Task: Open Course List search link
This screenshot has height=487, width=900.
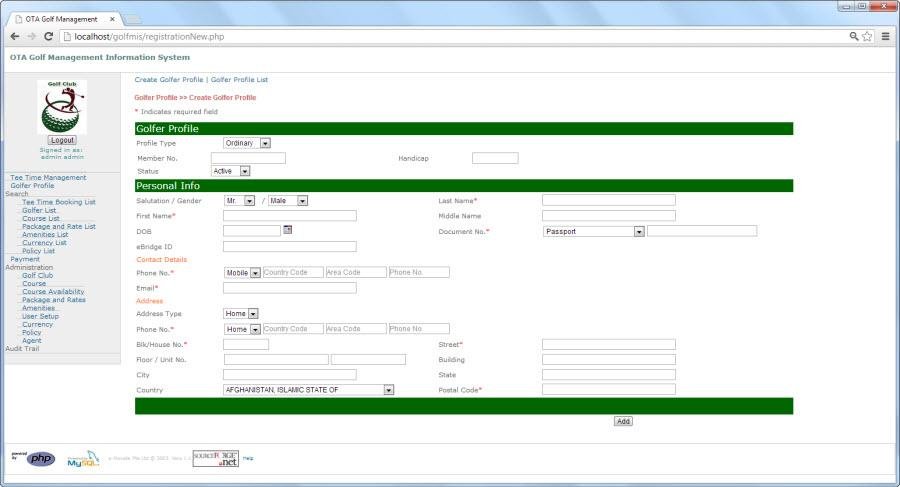Action: pos(41,218)
